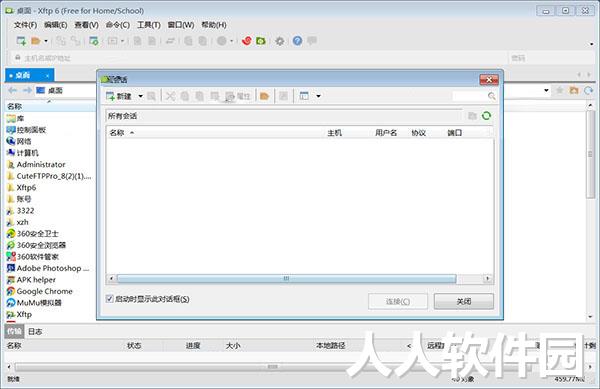Switch to the 传输 tab at bottom
Image resolution: width=600 pixels, height=389 pixels.
coord(15,332)
